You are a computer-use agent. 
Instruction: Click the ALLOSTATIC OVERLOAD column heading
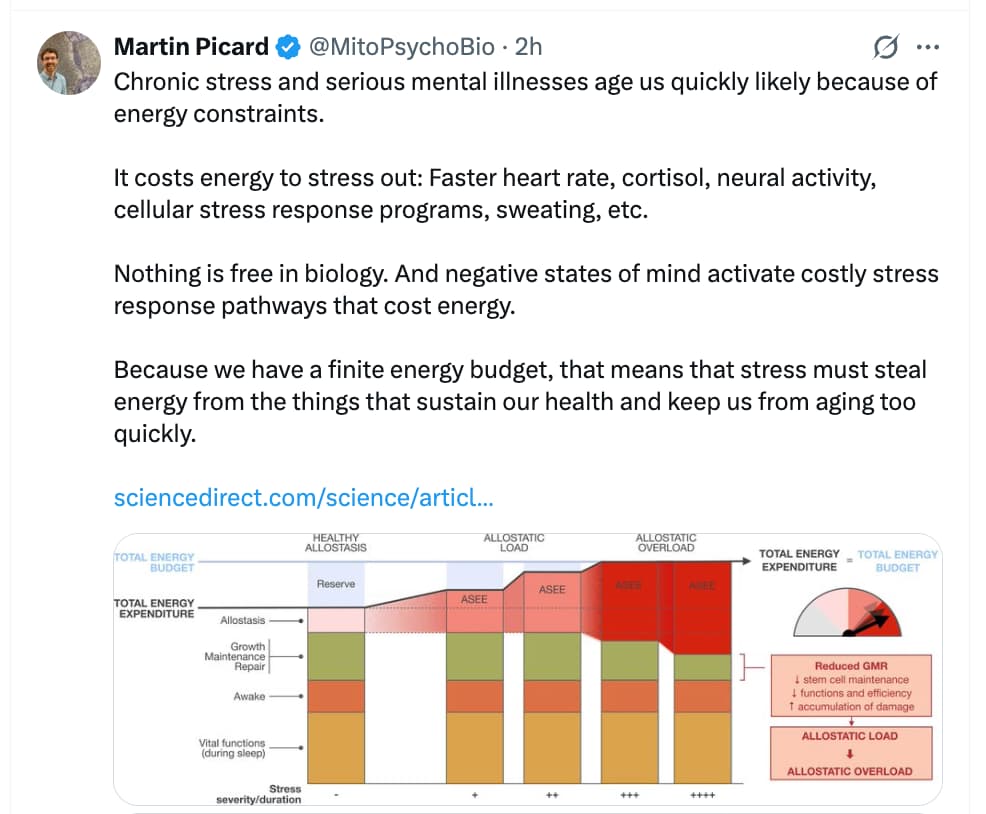(666, 543)
